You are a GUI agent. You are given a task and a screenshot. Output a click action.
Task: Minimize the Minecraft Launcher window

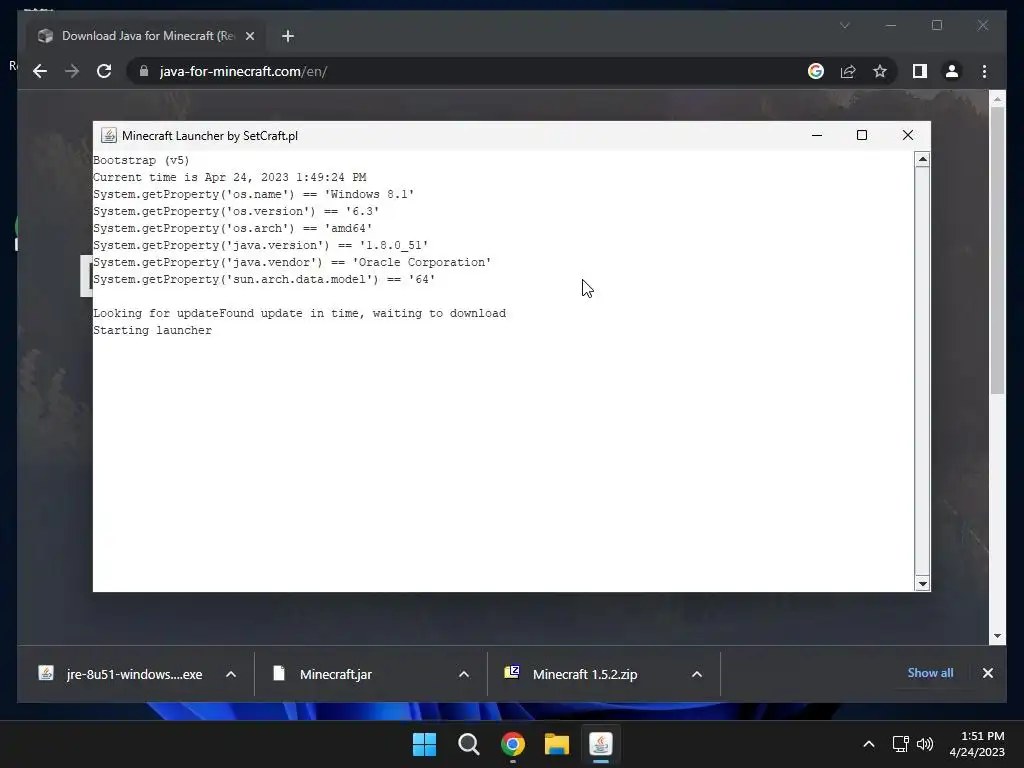(x=817, y=135)
